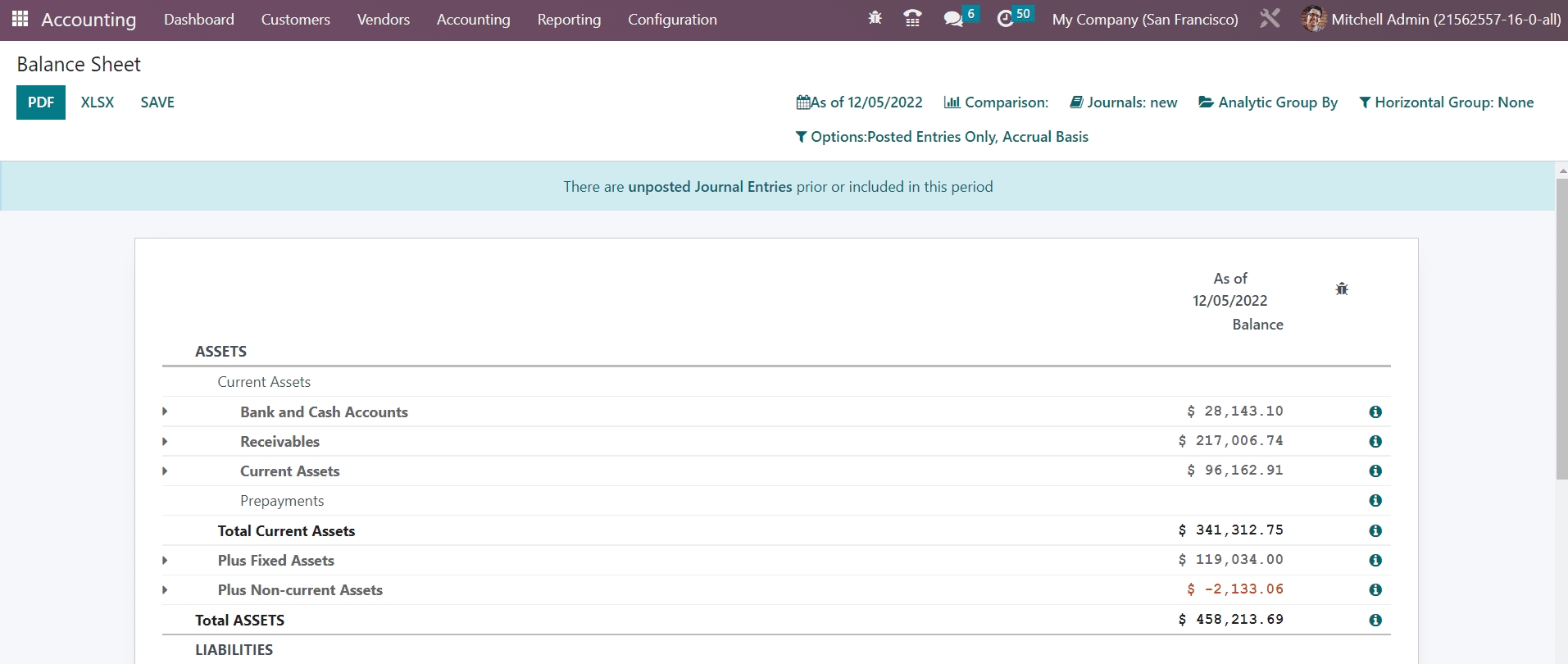Viewport: 1568px width, 664px height.
Task: Open the activities clock icon
Action: (x=1005, y=19)
